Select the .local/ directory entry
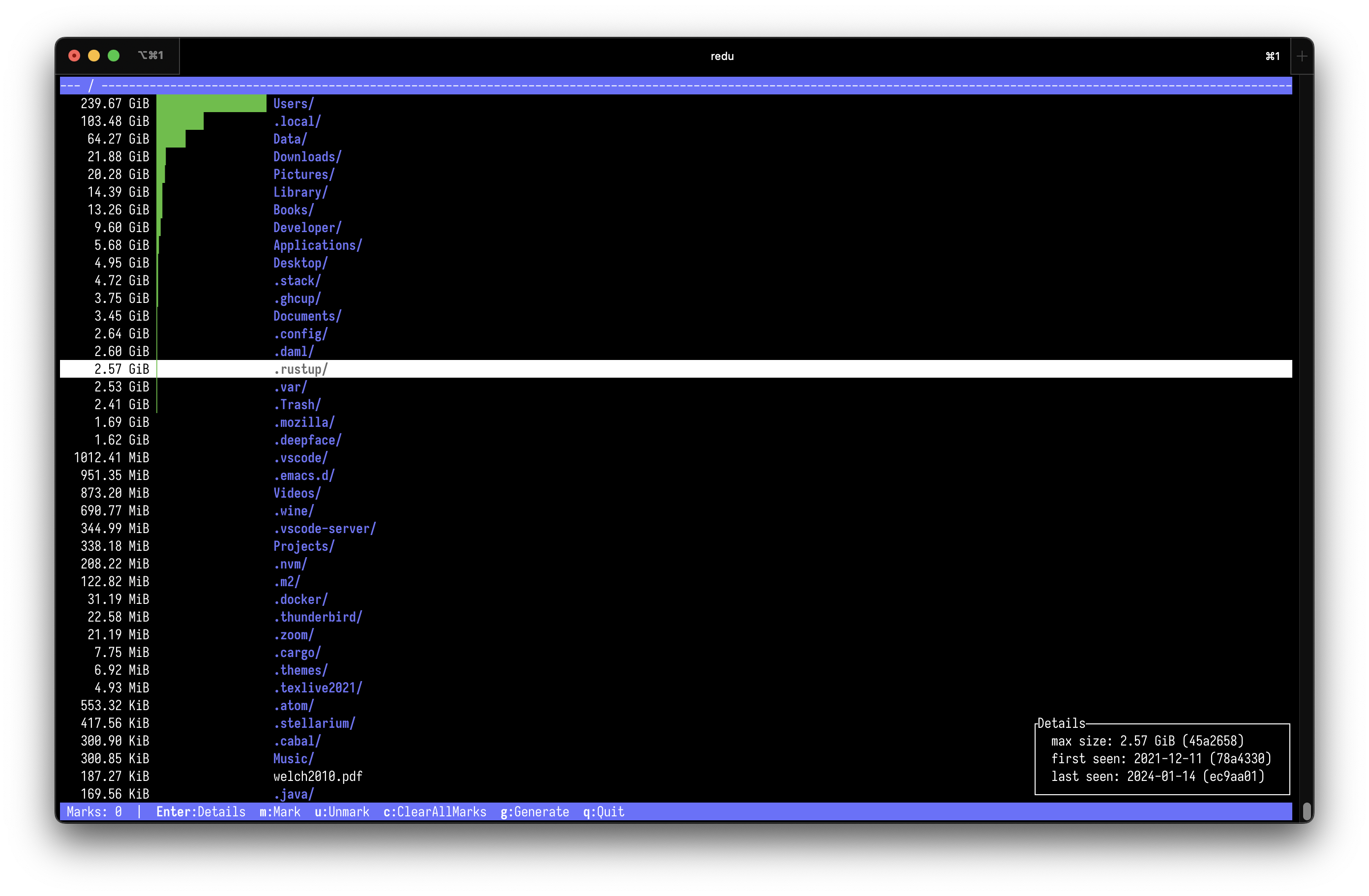This screenshot has width=1369, height=896. (297, 121)
